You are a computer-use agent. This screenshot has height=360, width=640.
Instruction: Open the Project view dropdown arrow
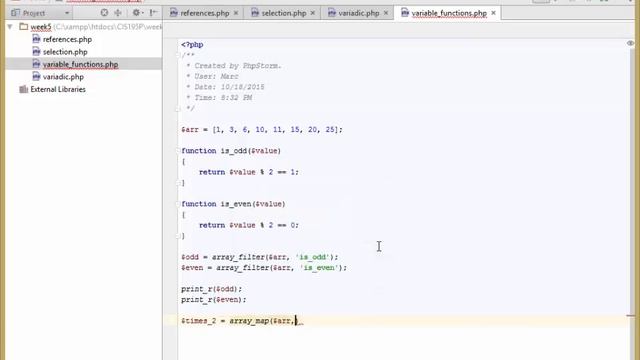point(67,13)
